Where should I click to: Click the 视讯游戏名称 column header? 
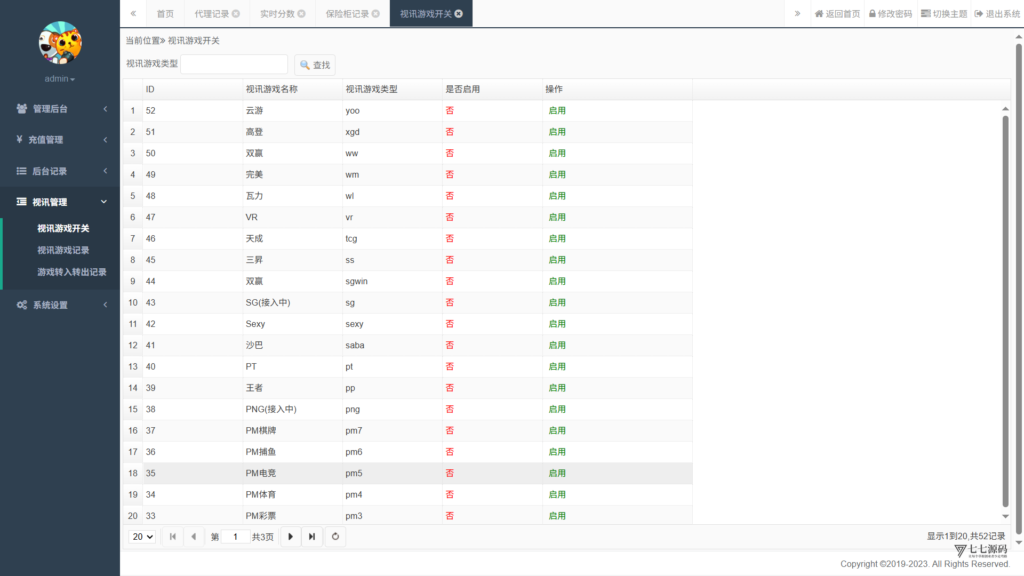[x=292, y=89]
